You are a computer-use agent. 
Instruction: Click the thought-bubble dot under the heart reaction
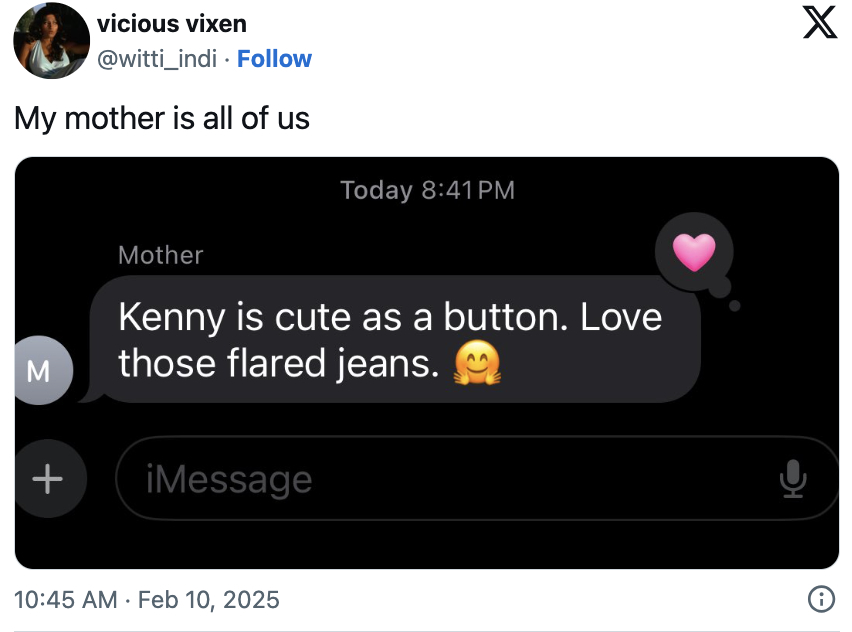(737, 305)
